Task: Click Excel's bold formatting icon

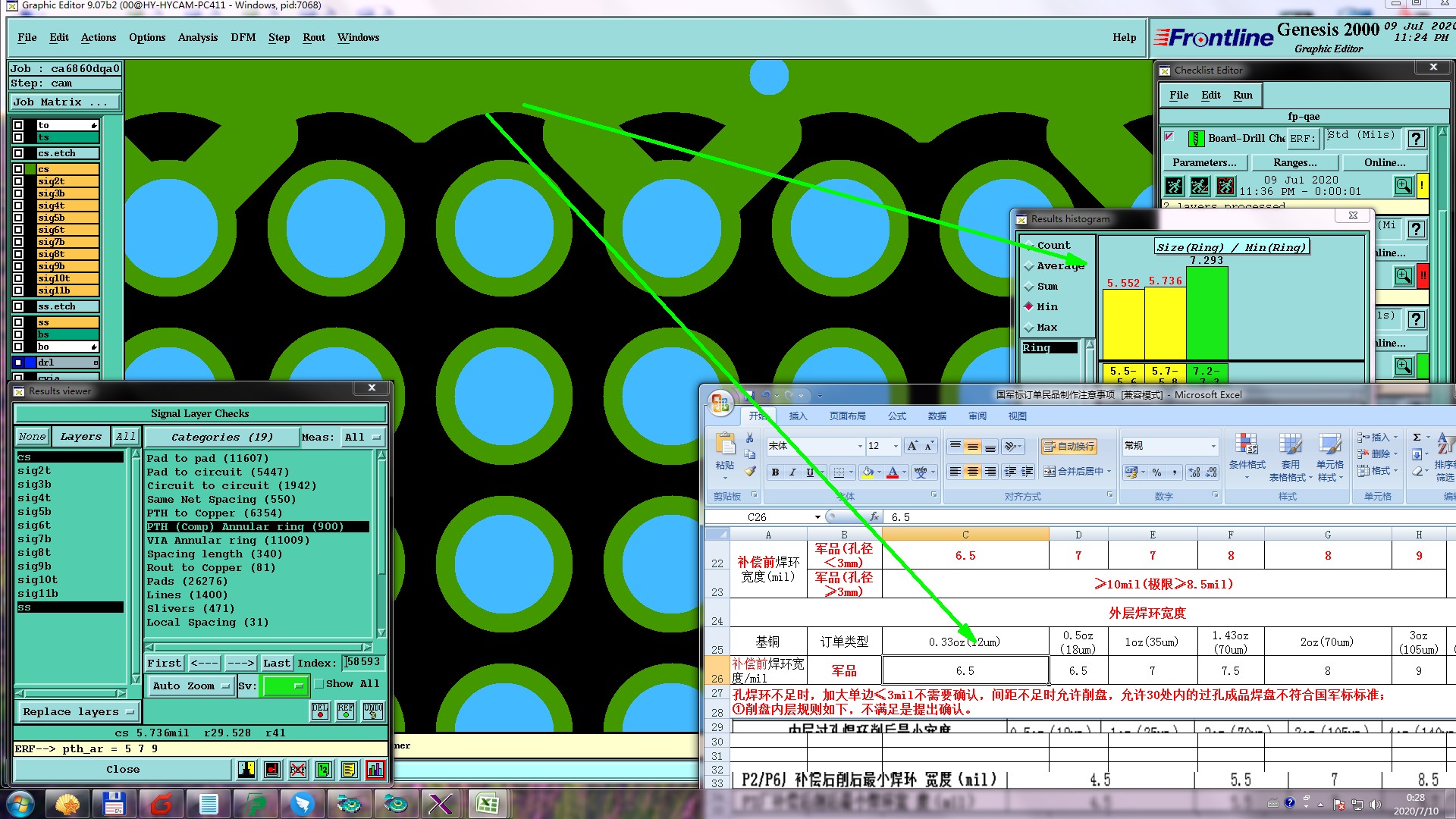Action: tap(775, 472)
